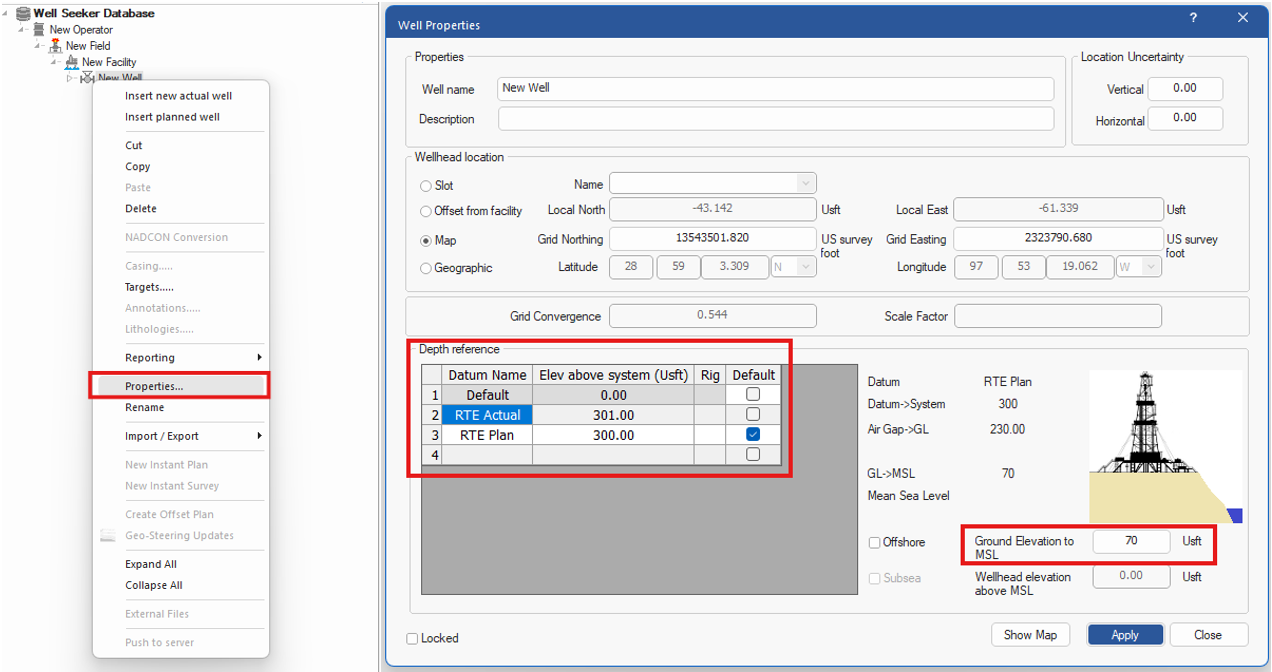Expand the Import / Export submenu
Viewport: 1272px width, 672px height.
(259, 436)
